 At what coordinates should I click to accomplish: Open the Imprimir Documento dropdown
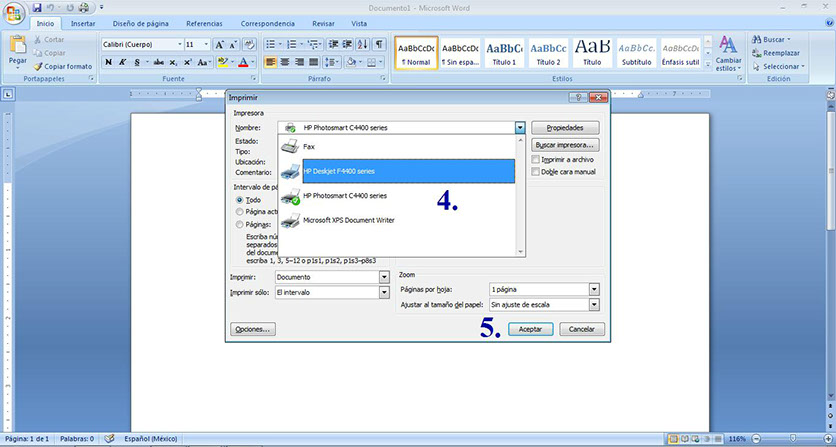(x=384, y=277)
